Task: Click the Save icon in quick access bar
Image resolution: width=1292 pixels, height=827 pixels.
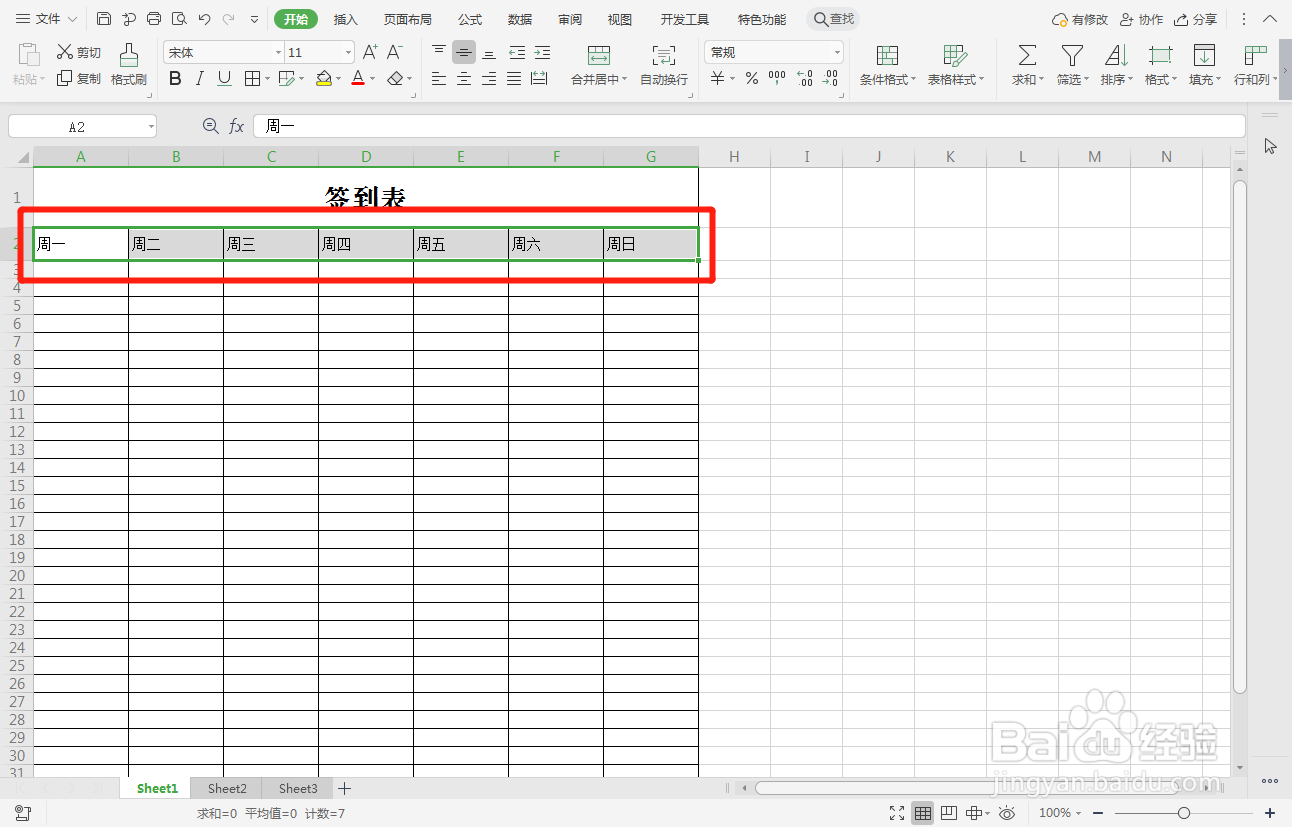Action: [x=104, y=19]
